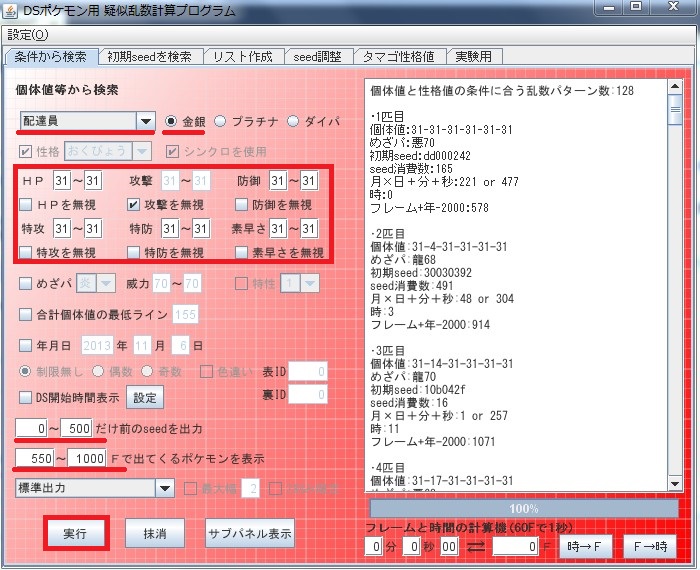
Task: Open the タマゴ性格値 tab
Action: click(398, 57)
